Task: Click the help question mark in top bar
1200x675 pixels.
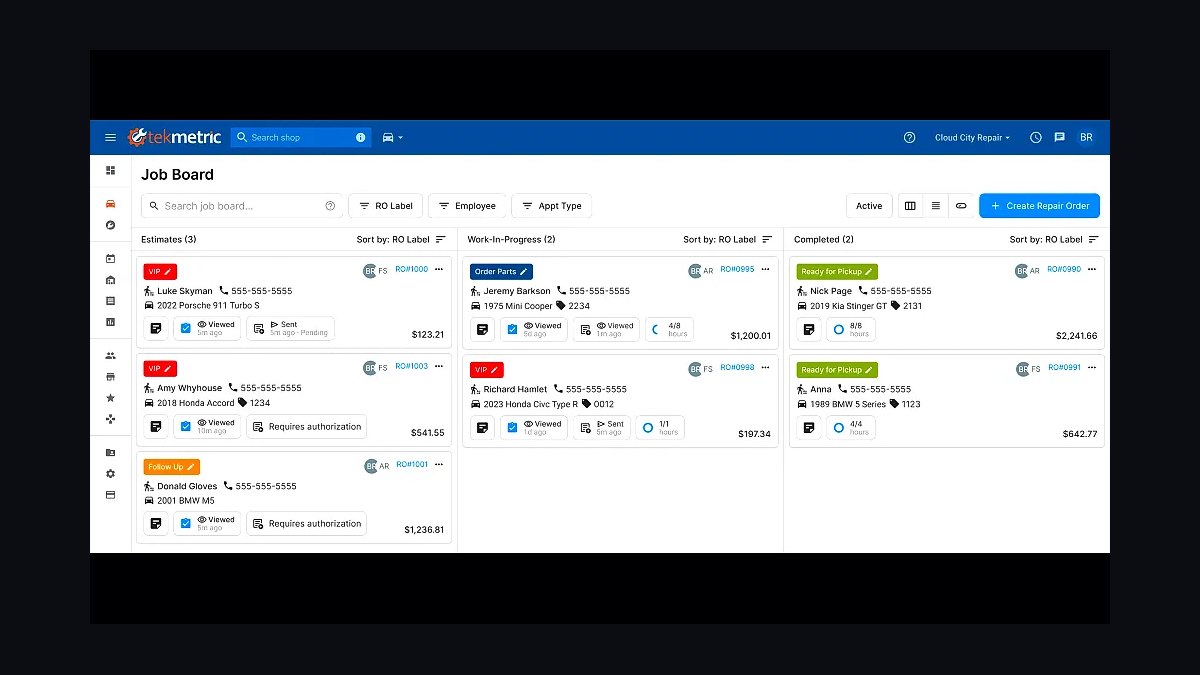Action: click(x=909, y=138)
